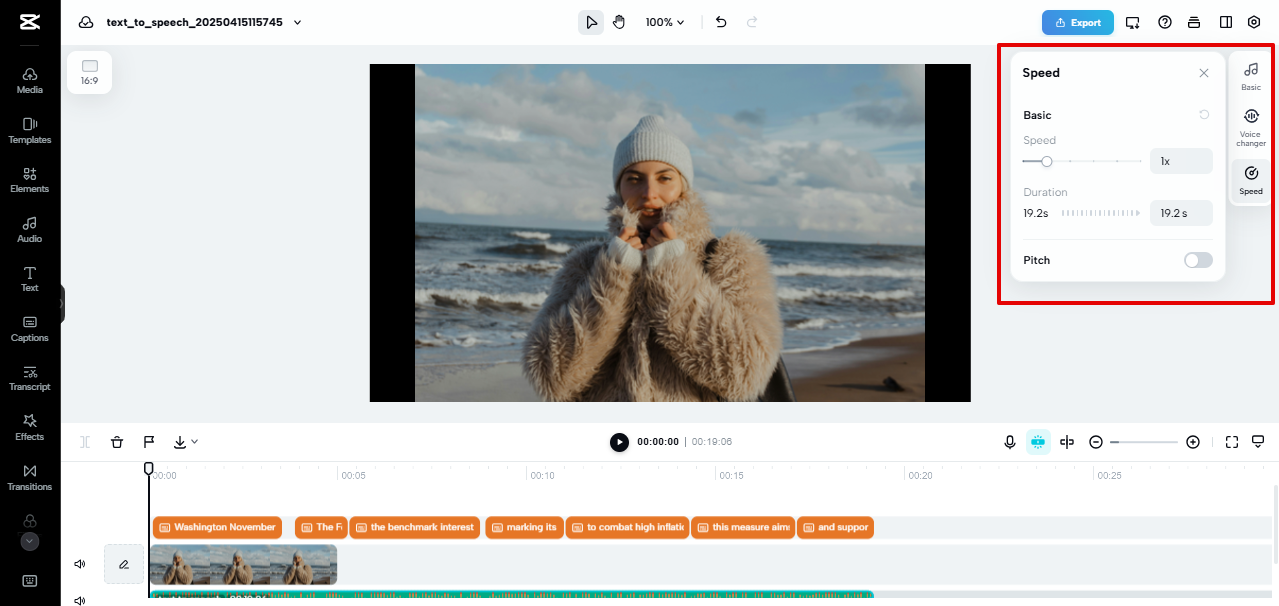
Task: Open the Elements panel
Action: (30, 180)
